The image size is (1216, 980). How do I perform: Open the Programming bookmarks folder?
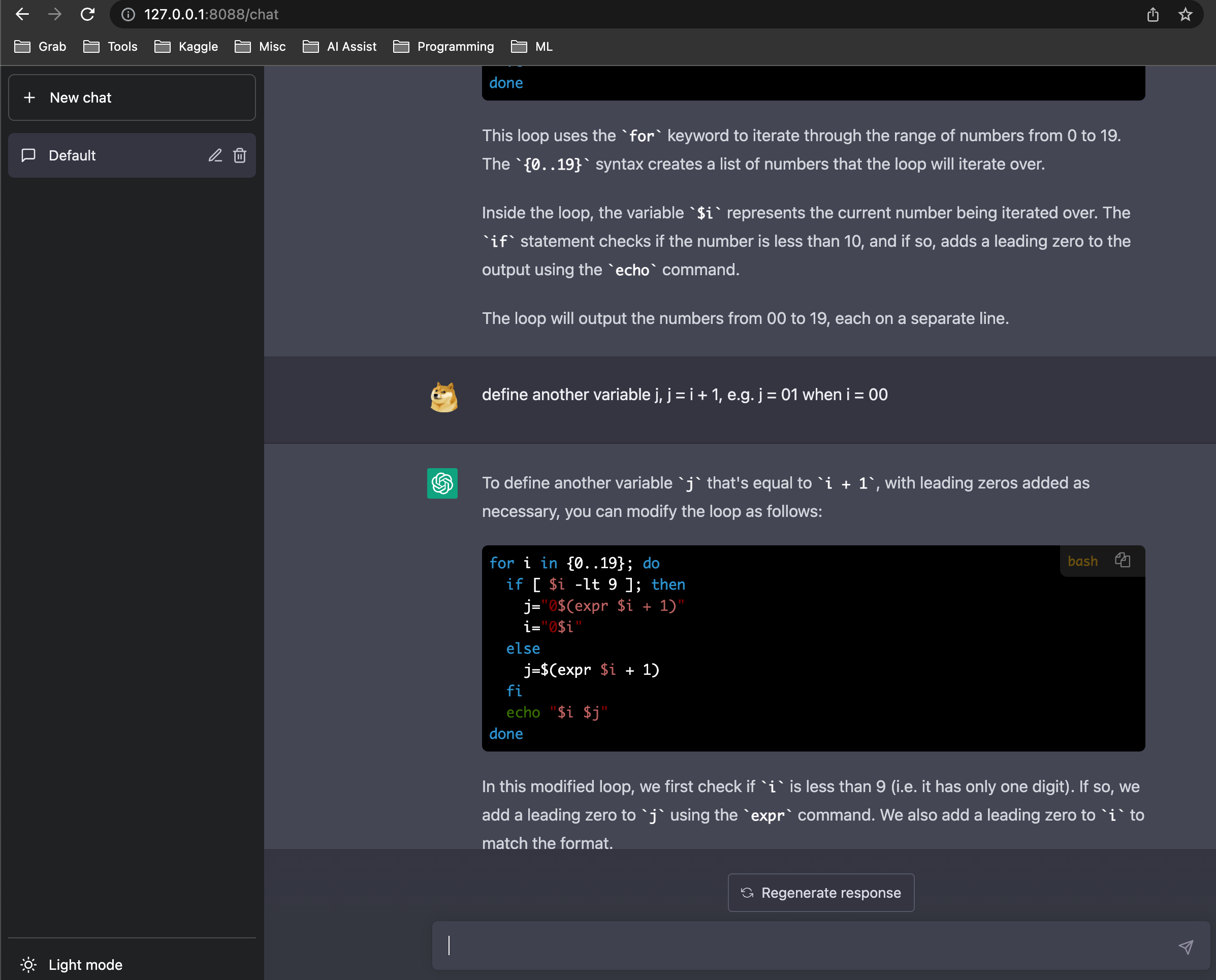tap(443, 46)
